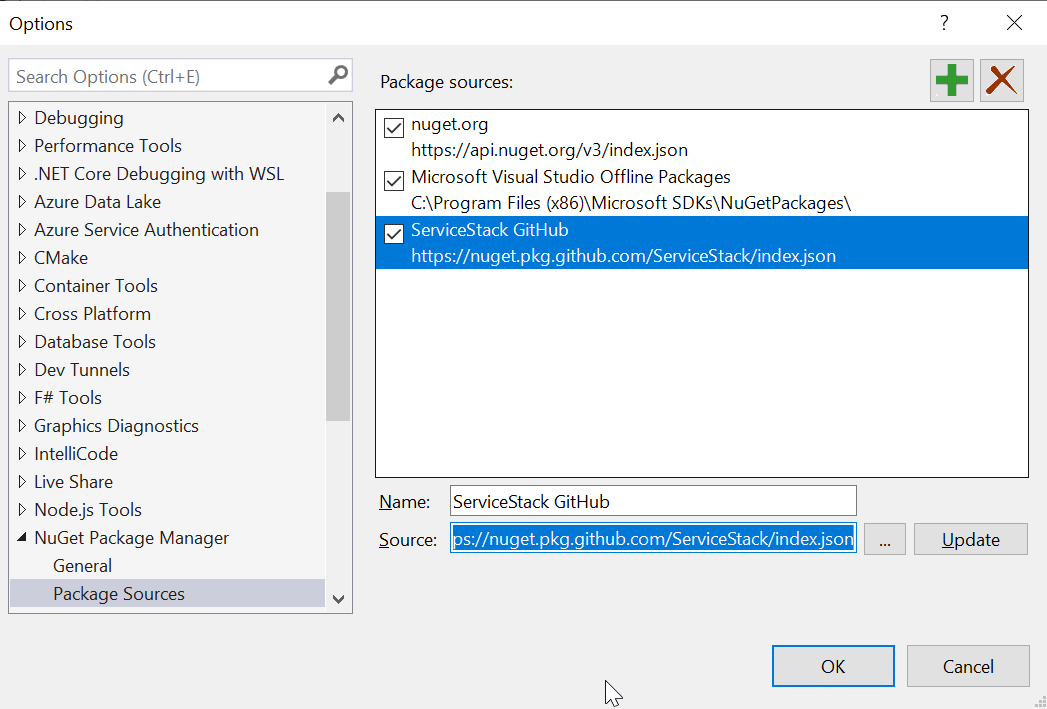The height and width of the screenshot is (709, 1047).
Task: Expand .NET Core Debugging with WSL
Action: [22, 174]
